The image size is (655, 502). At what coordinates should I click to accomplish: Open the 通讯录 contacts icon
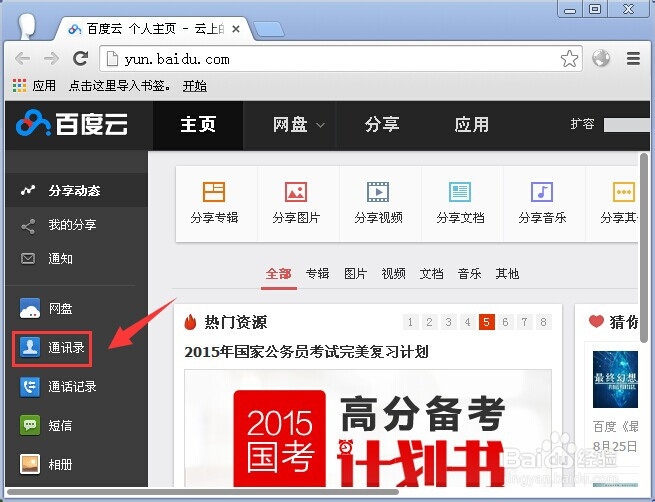point(30,347)
